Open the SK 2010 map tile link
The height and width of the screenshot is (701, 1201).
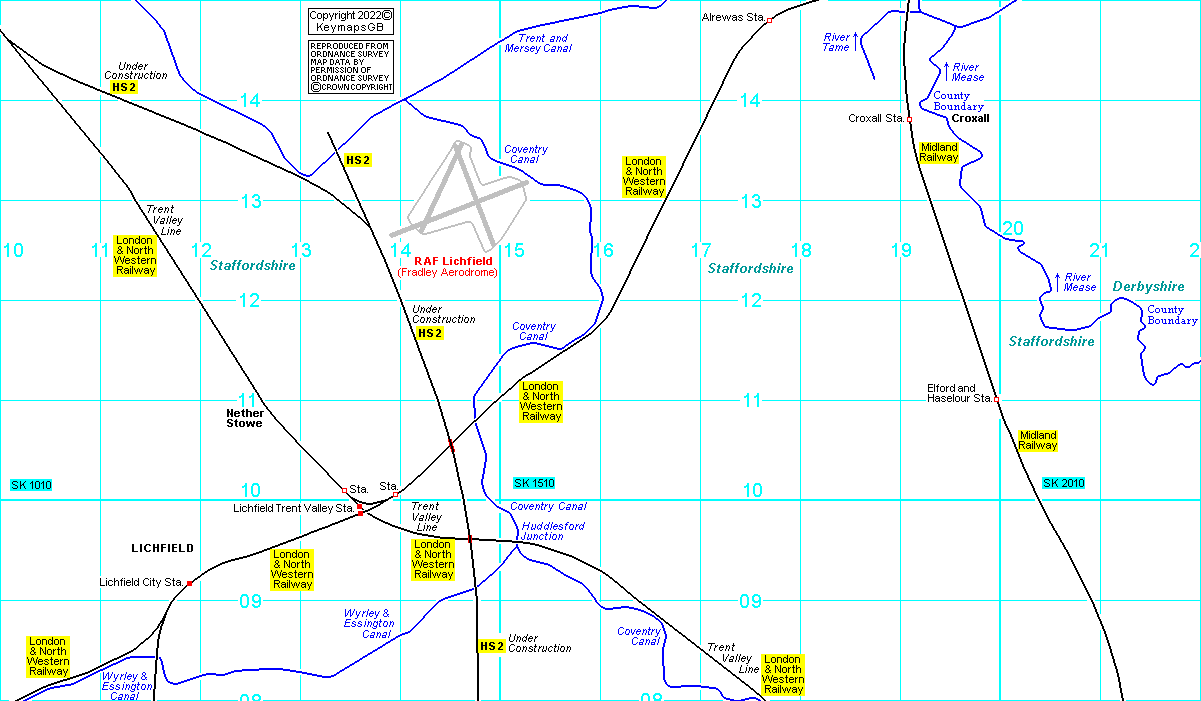pyautogui.click(x=1063, y=483)
